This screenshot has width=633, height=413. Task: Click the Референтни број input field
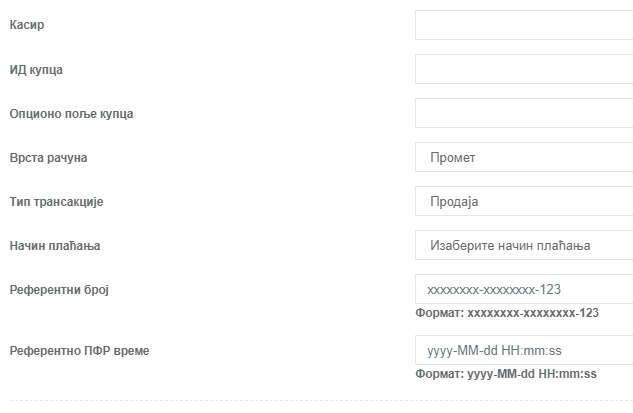[524, 289]
